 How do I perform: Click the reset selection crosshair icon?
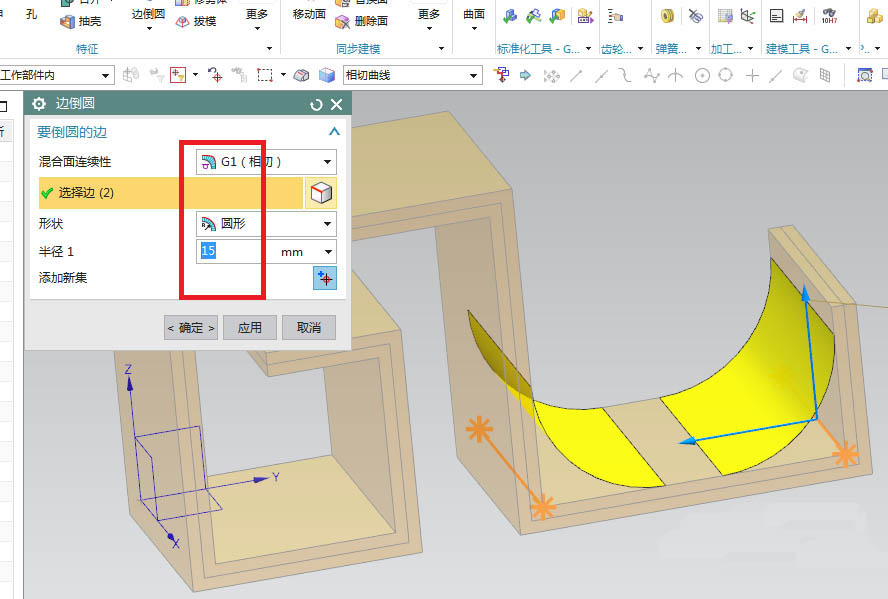tap(215, 74)
